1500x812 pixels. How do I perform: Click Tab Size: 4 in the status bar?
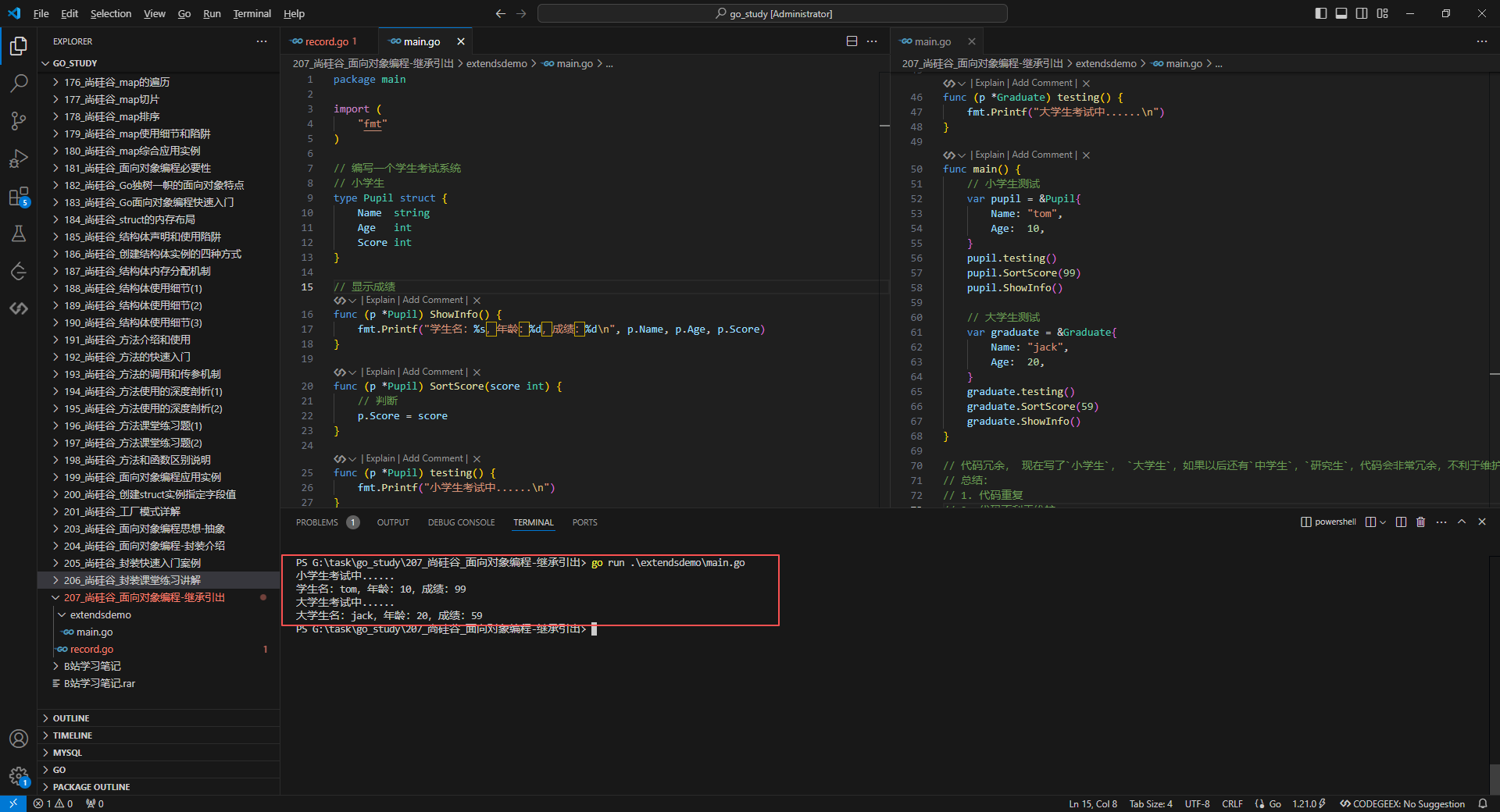1151,803
